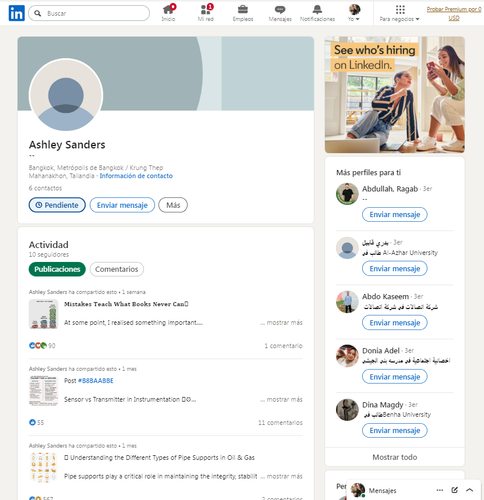Click Enviar mensaje on Ashley's profile
Viewport: 484px width, 500px height.
tap(122, 205)
